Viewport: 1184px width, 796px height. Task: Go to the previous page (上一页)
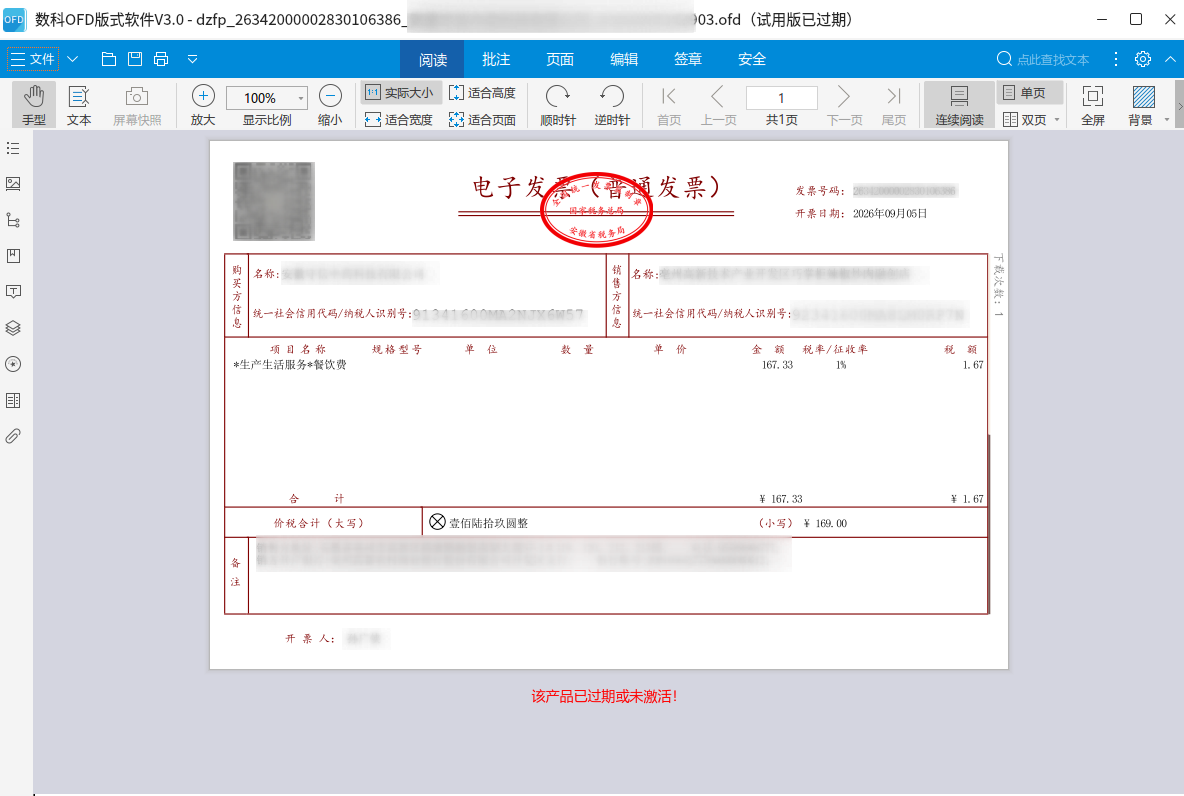point(718,104)
